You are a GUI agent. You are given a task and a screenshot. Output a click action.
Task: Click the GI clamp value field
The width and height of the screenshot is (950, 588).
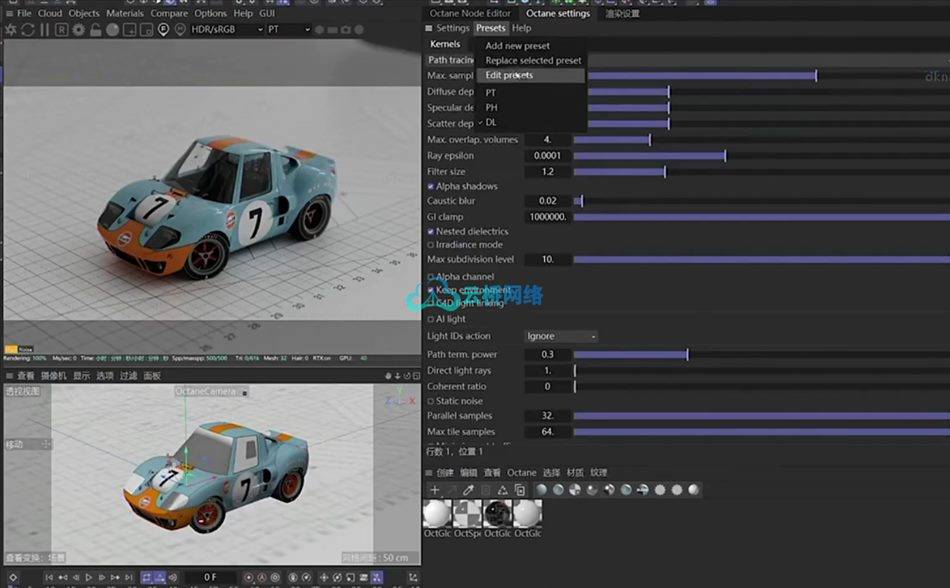click(x=548, y=217)
